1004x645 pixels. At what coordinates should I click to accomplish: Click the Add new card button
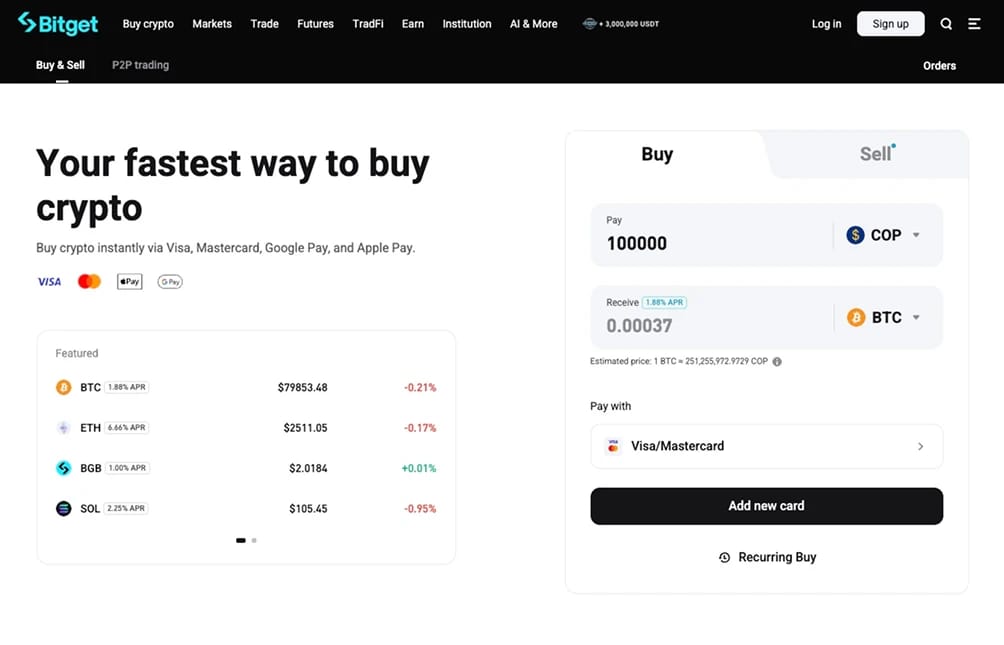[x=766, y=506]
